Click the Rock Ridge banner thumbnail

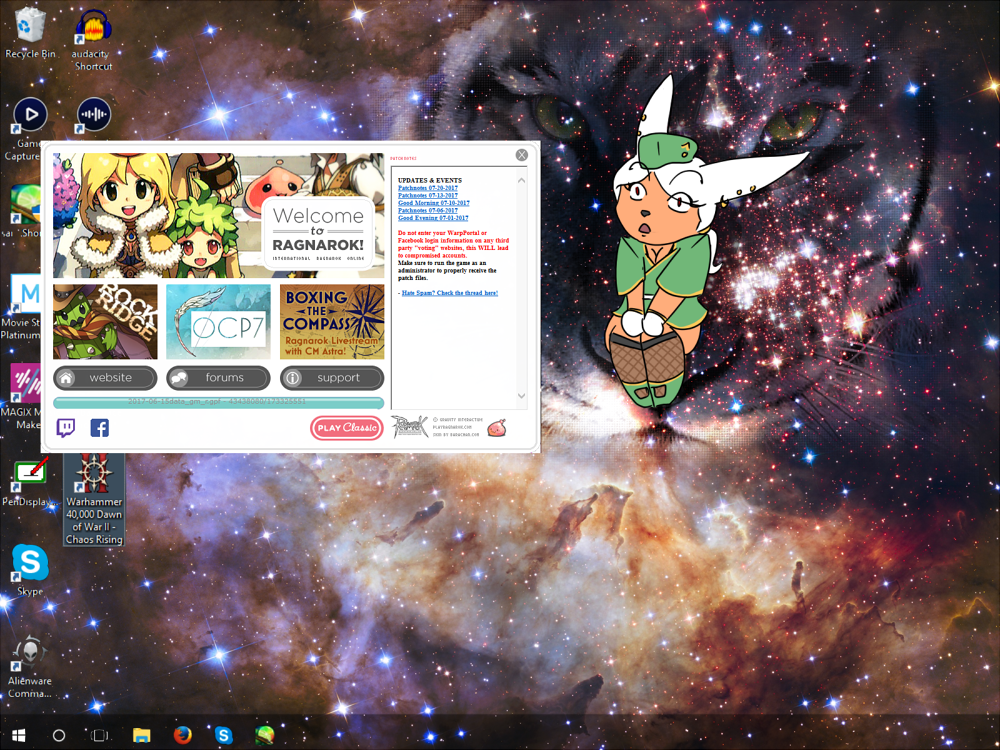pos(105,322)
